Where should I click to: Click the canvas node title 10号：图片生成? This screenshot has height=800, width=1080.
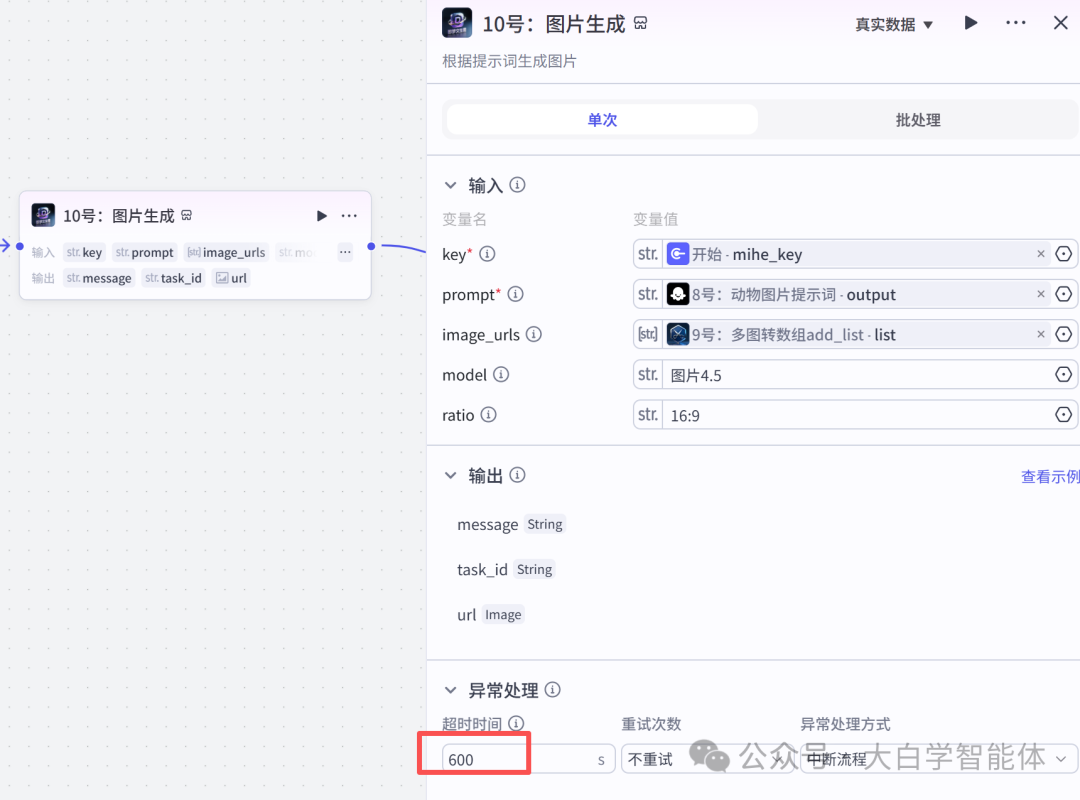(119, 216)
